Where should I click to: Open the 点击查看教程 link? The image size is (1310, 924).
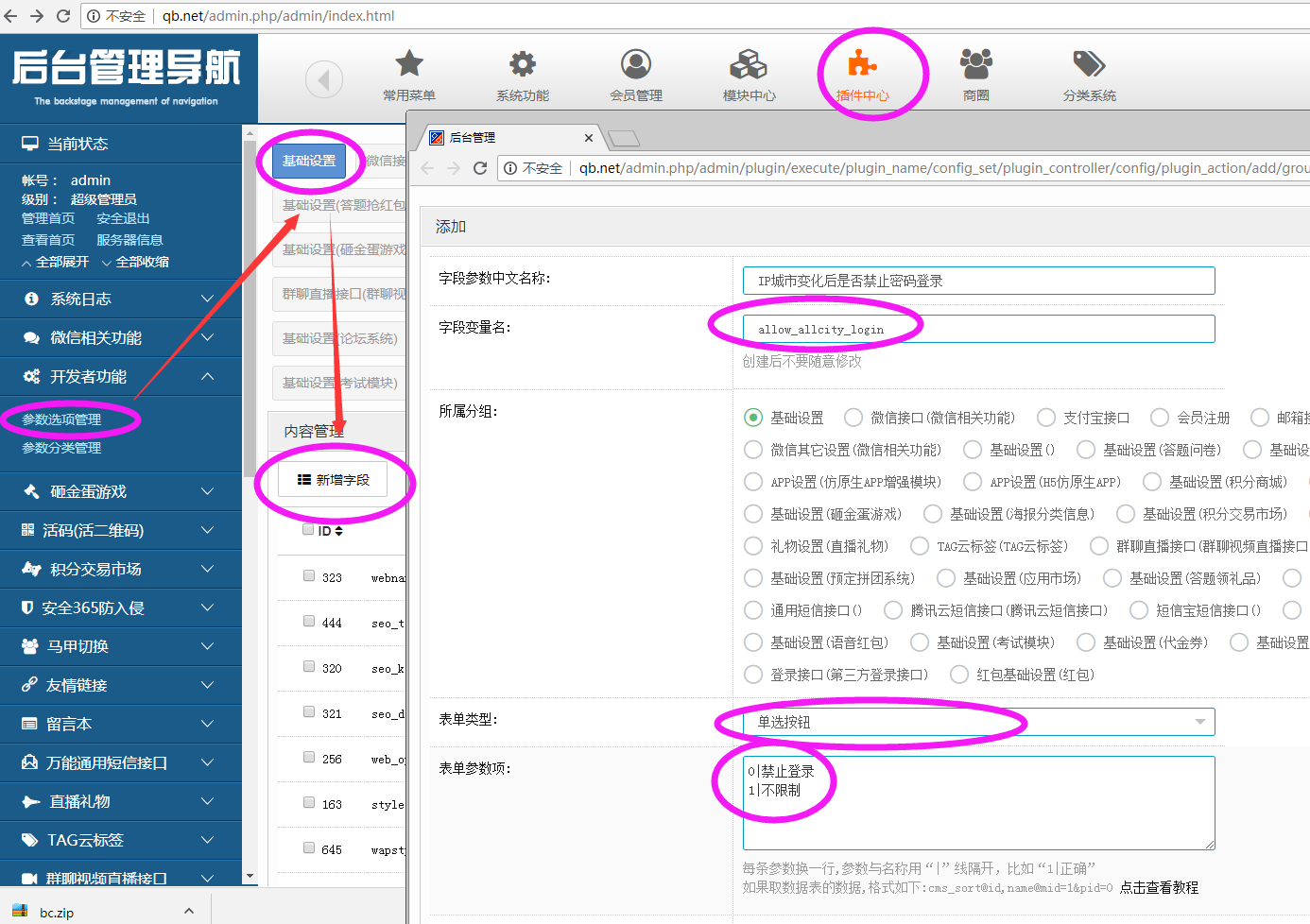1159,888
